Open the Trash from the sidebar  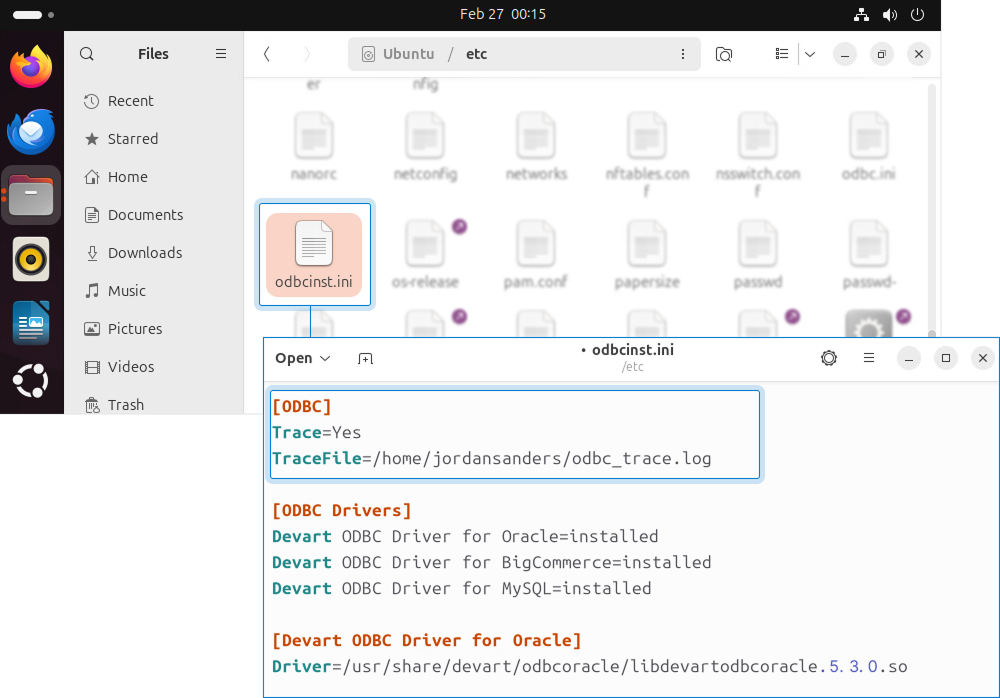pyautogui.click(x=124, y=404)
